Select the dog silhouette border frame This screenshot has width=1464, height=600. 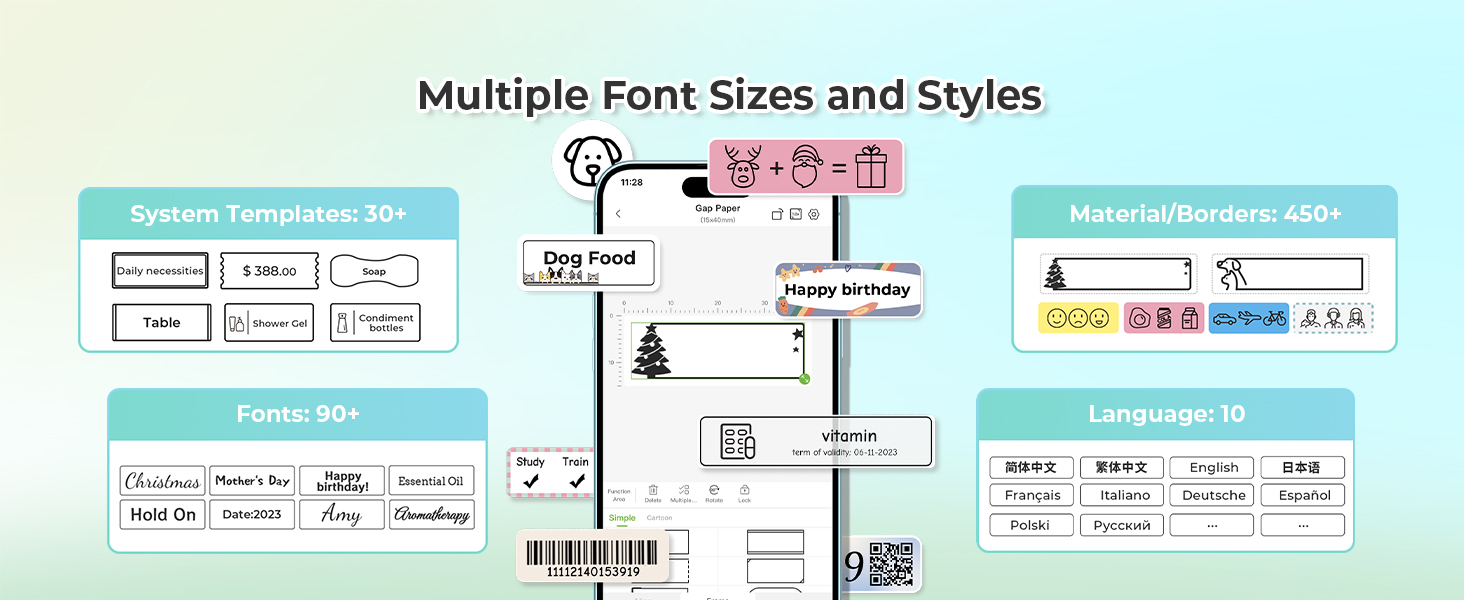coord(1289,273)
